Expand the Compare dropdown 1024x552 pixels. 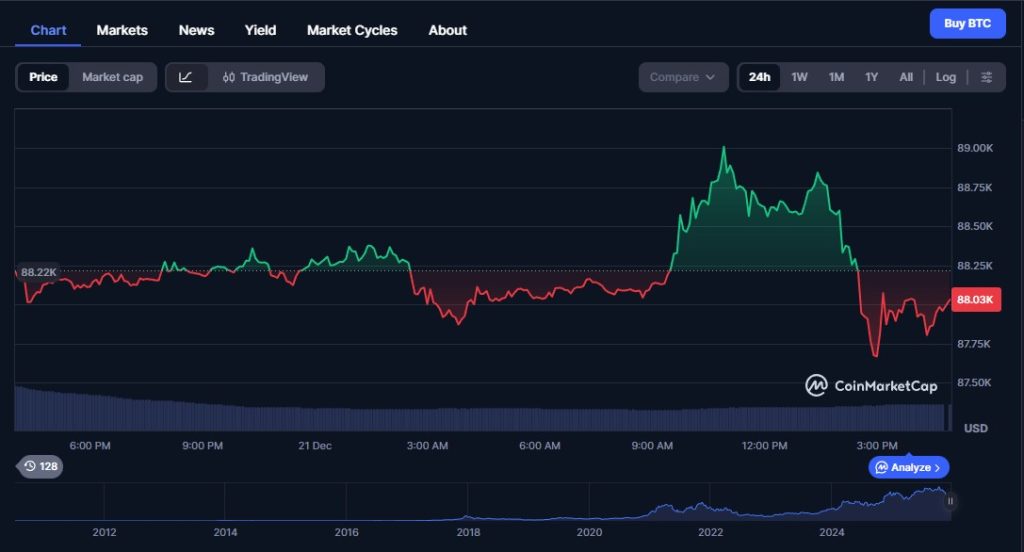683,77
